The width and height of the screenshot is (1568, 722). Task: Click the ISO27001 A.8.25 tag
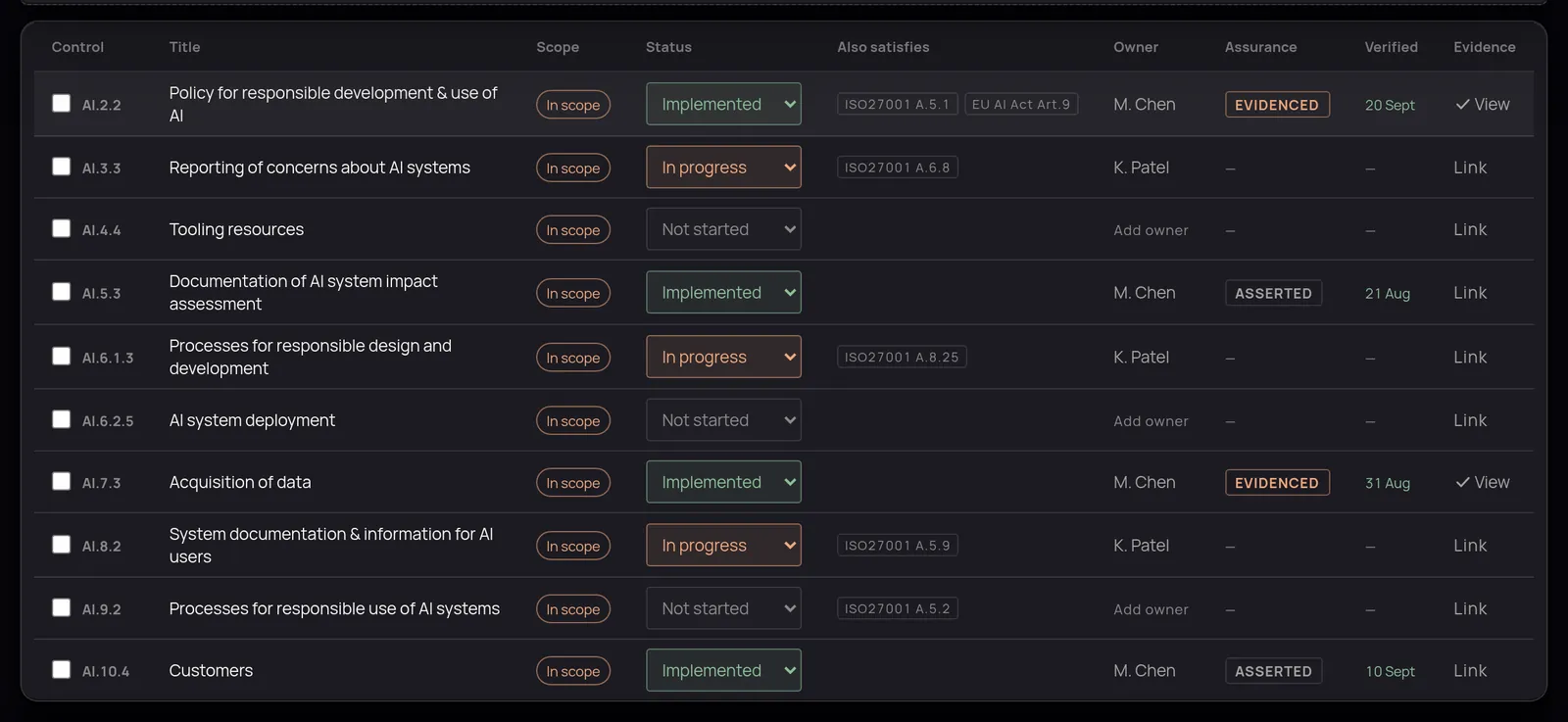pyautogui.click(x=902, y=358)
